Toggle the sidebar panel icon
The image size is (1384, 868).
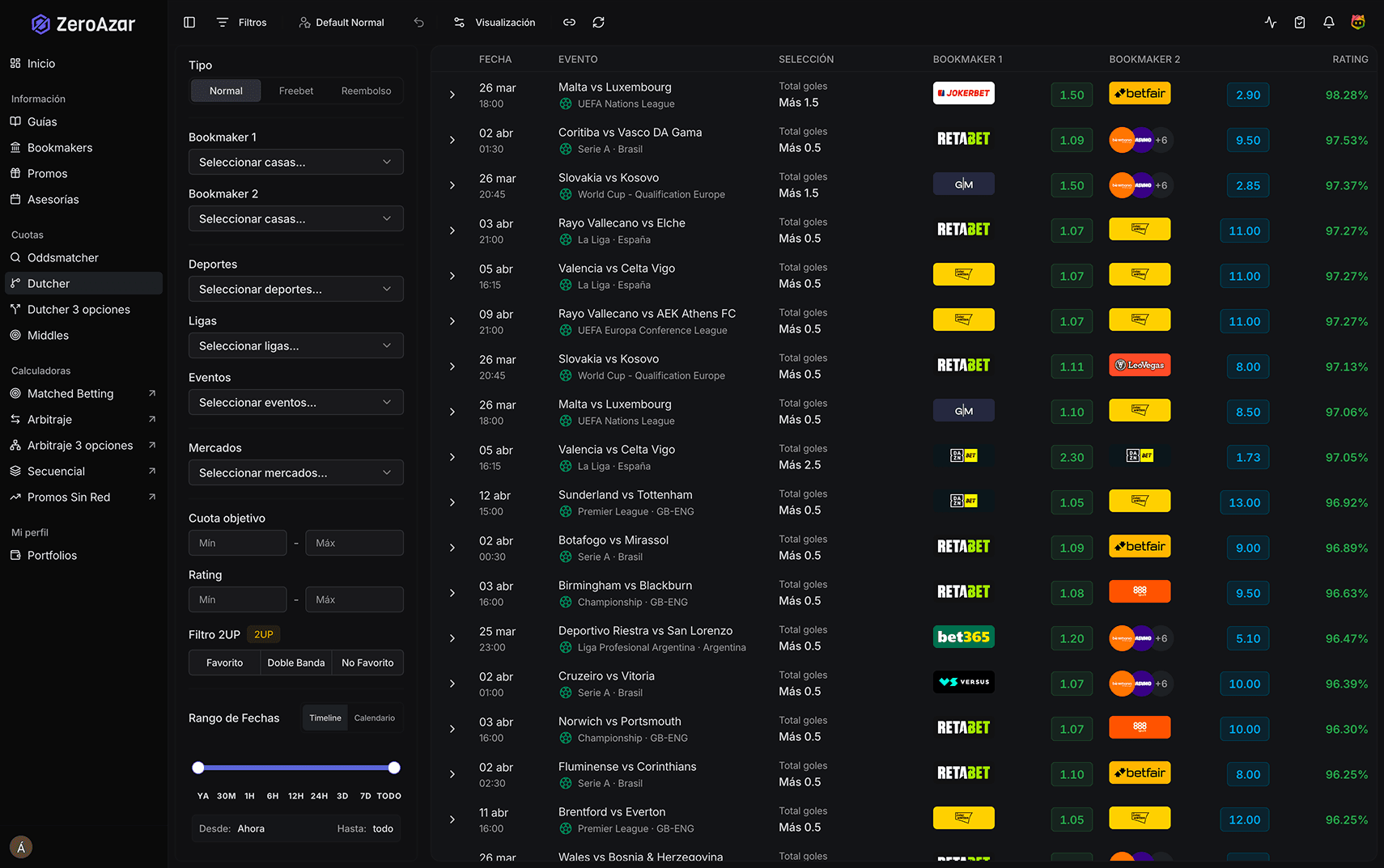point(189,23)
